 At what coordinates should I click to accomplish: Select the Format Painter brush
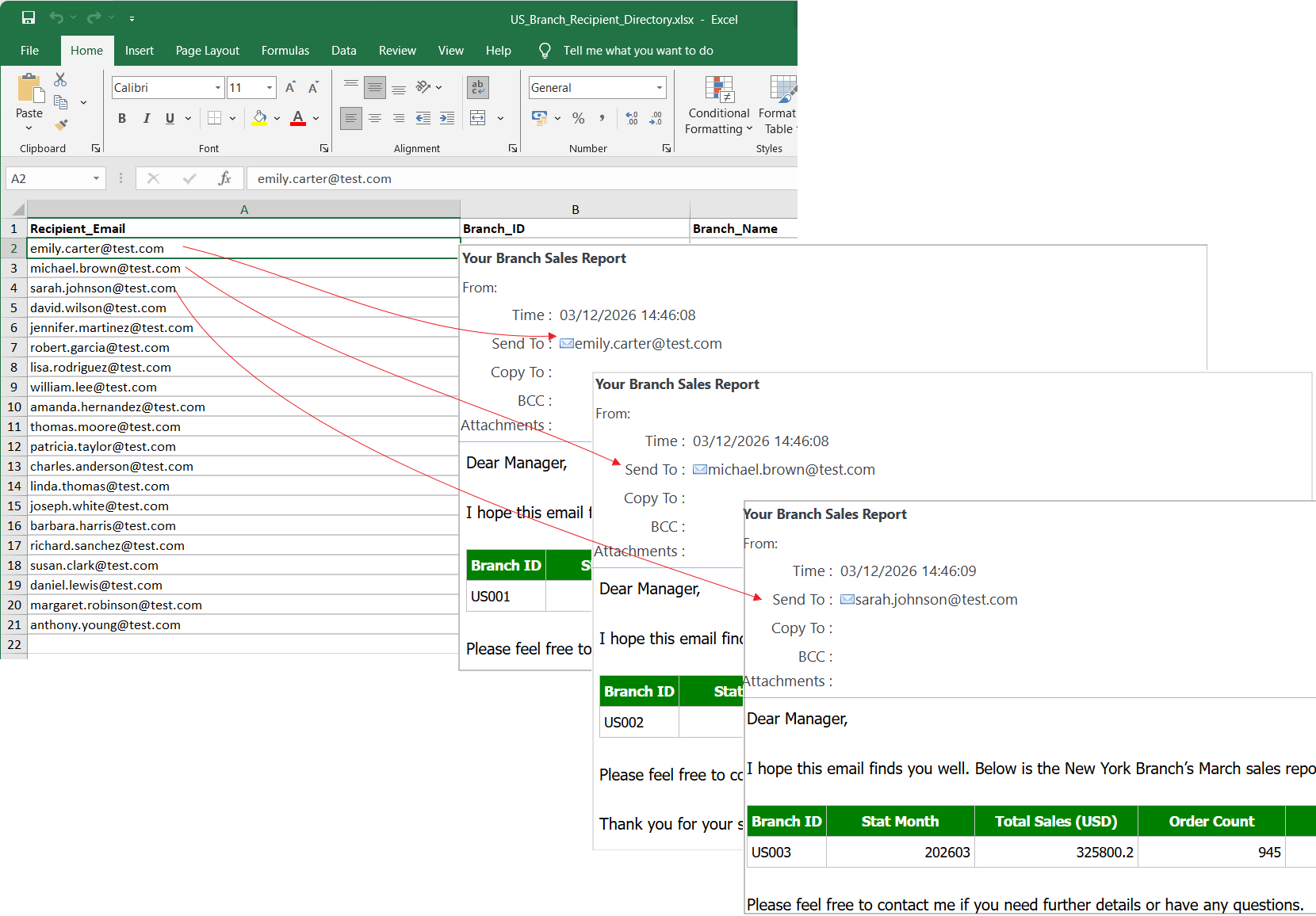click(61, 124)
